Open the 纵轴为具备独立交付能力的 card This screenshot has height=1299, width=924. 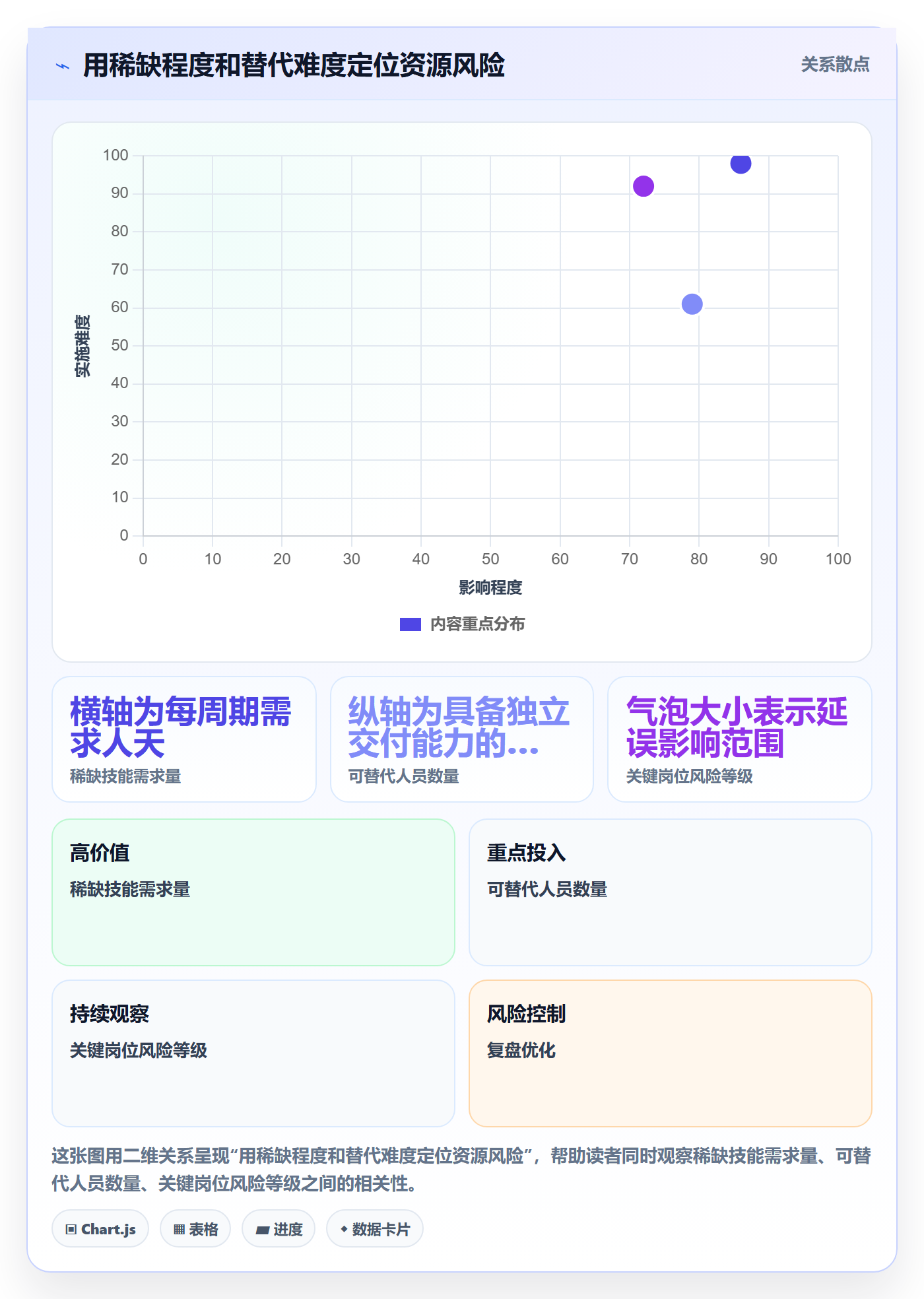[462, 739]
